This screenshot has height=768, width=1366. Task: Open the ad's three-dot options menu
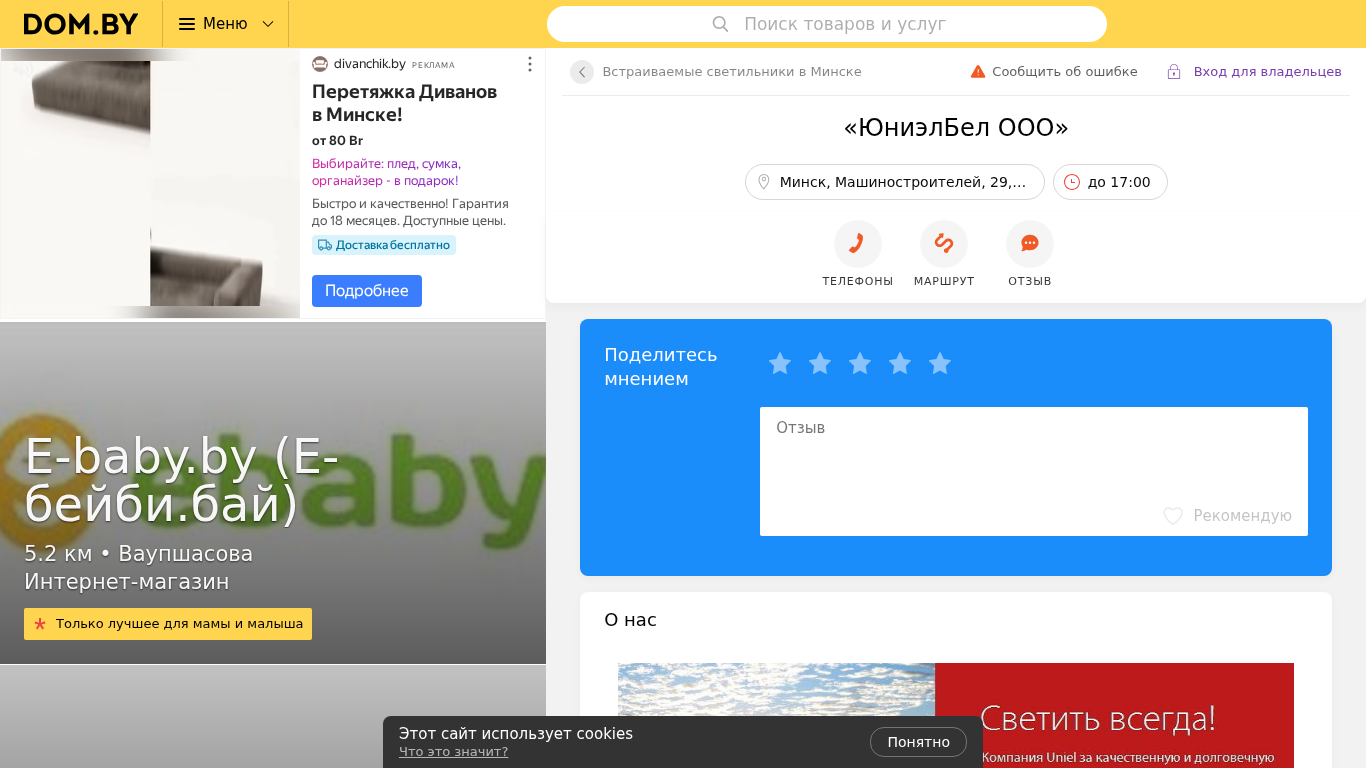530,64
